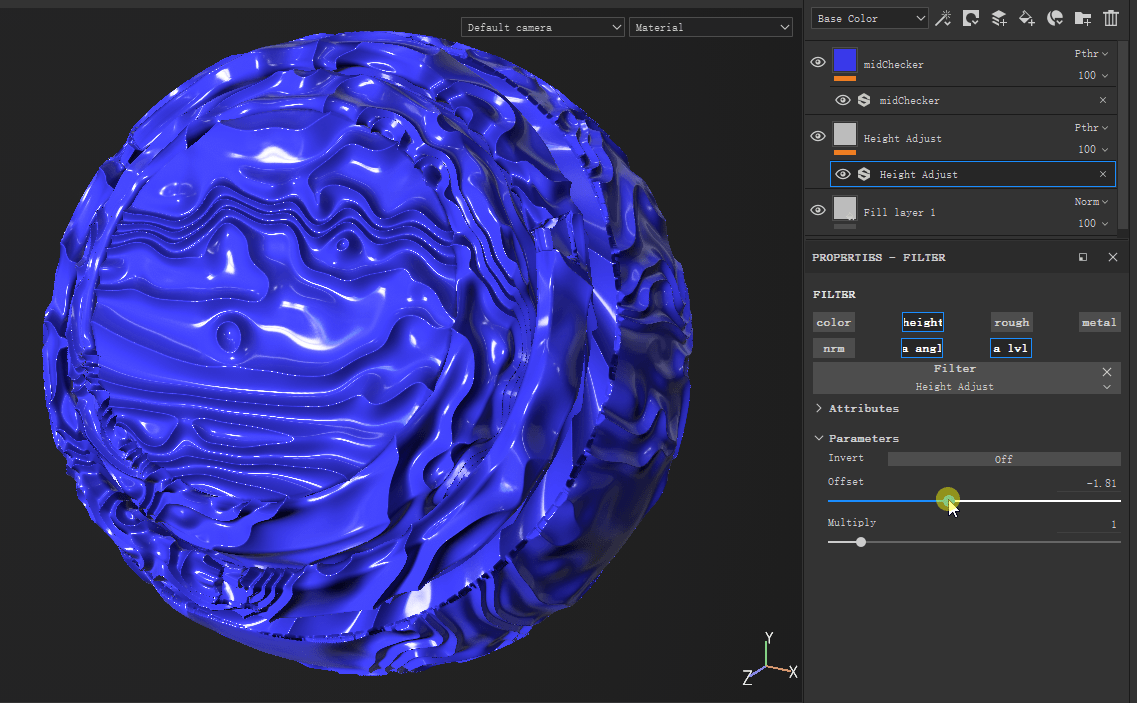Click the midChecker filter substance icon
Viewport: 1137px width, 703px height.
click(864, 100)
